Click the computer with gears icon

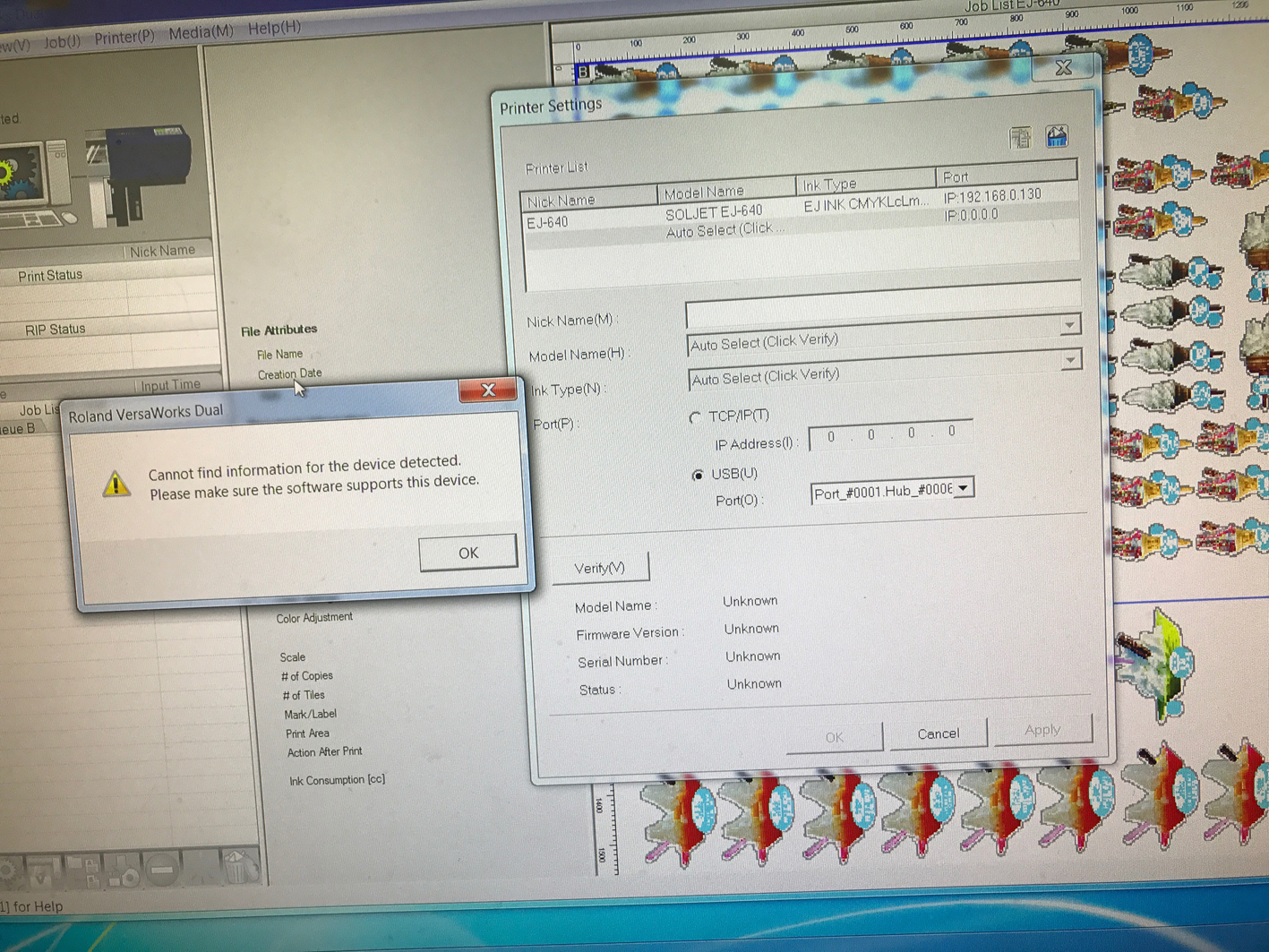click(x=27, y=179)
